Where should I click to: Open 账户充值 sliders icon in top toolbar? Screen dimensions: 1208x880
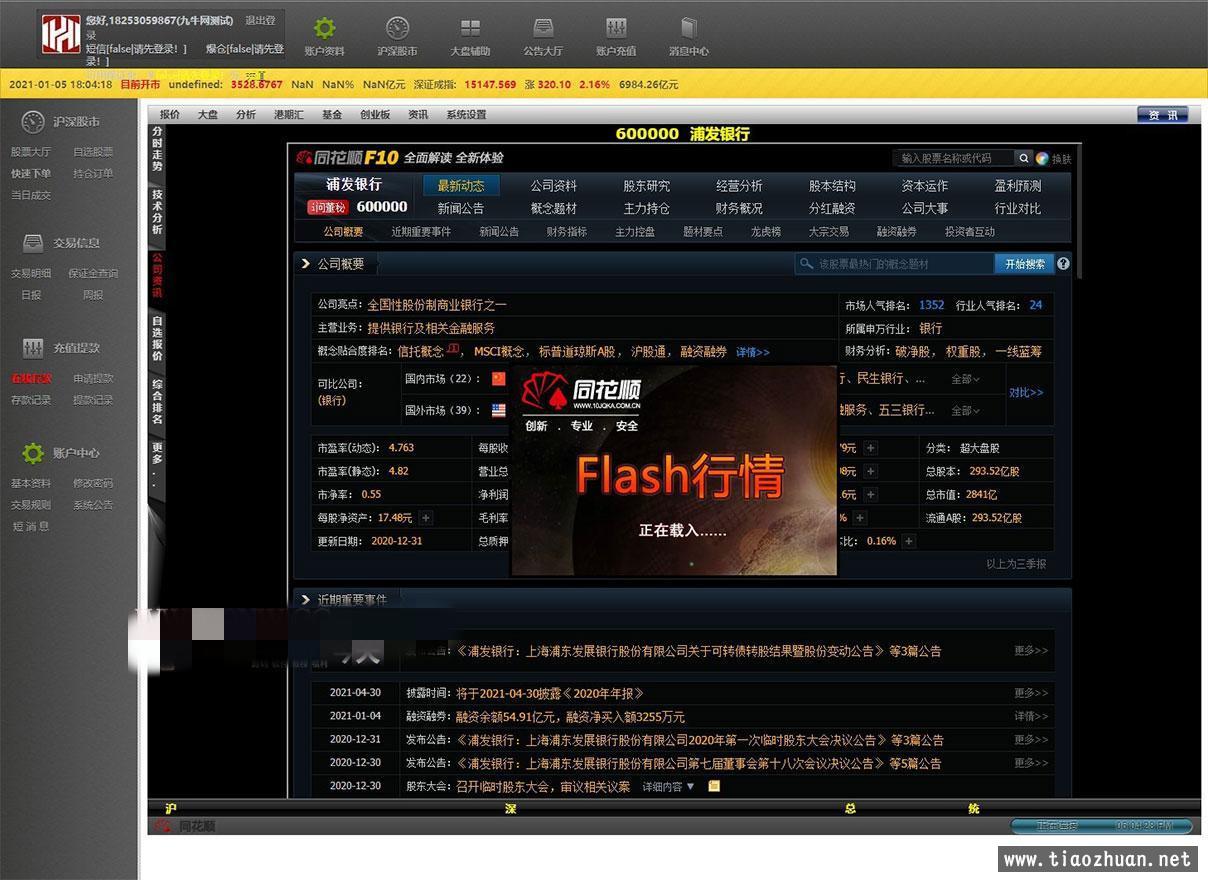click(616, 28)
